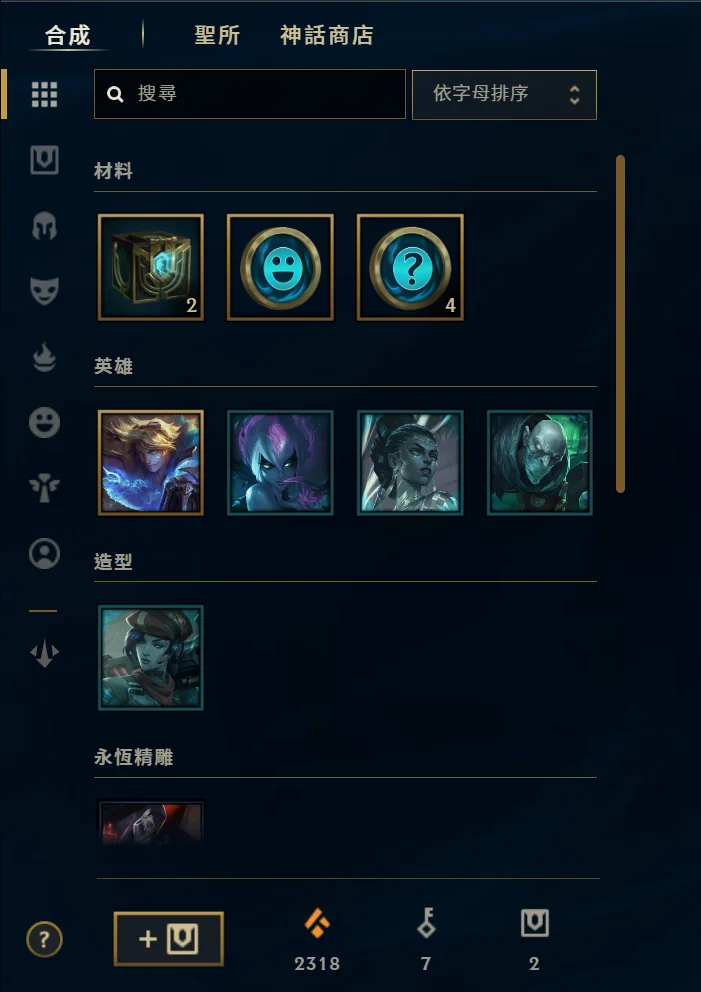Click the vertical scrollbar of loot list
The width and height of the screenshot is (701, 992).
pos(620,324)
